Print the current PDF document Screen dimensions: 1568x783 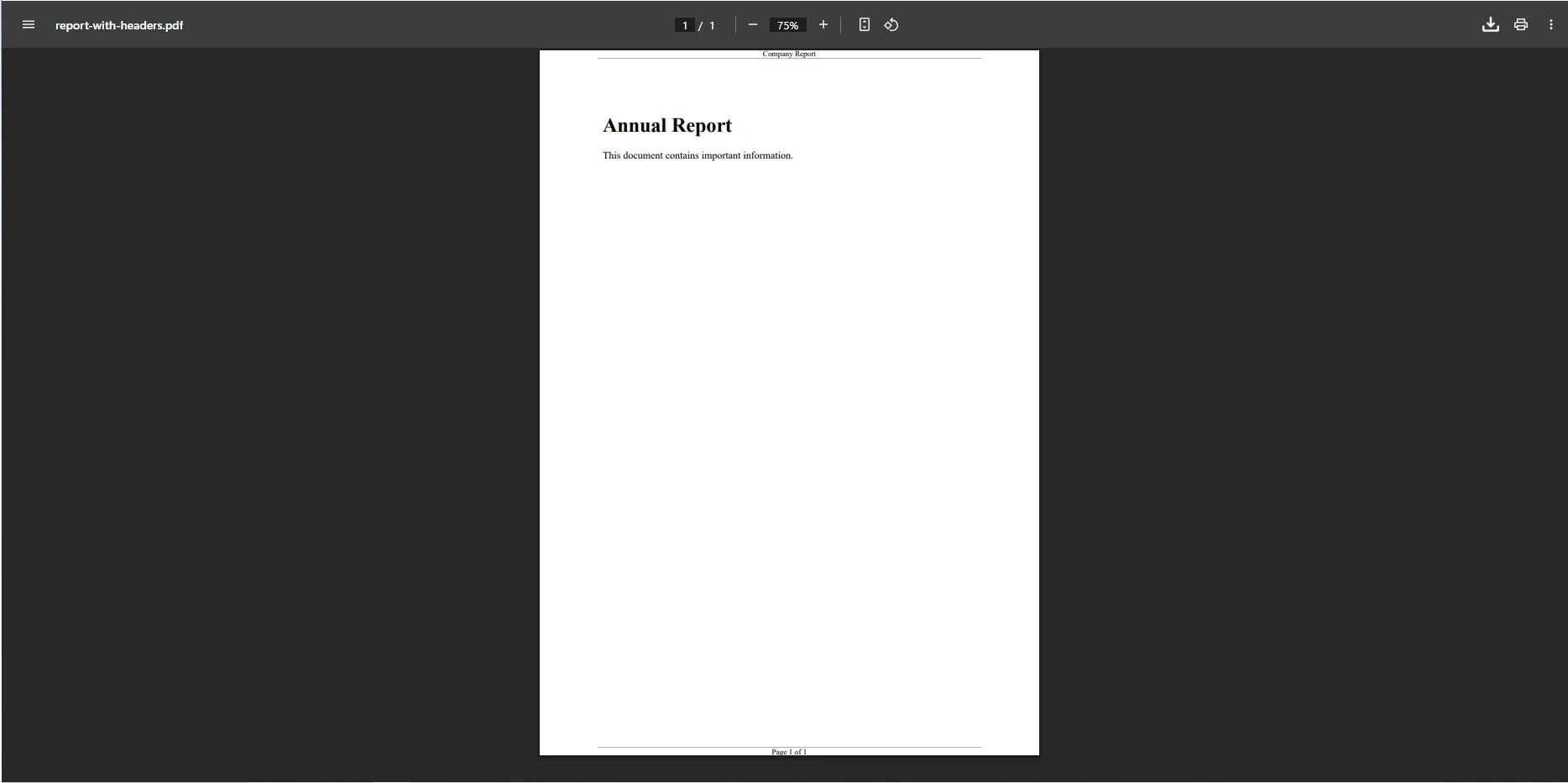1520,24
